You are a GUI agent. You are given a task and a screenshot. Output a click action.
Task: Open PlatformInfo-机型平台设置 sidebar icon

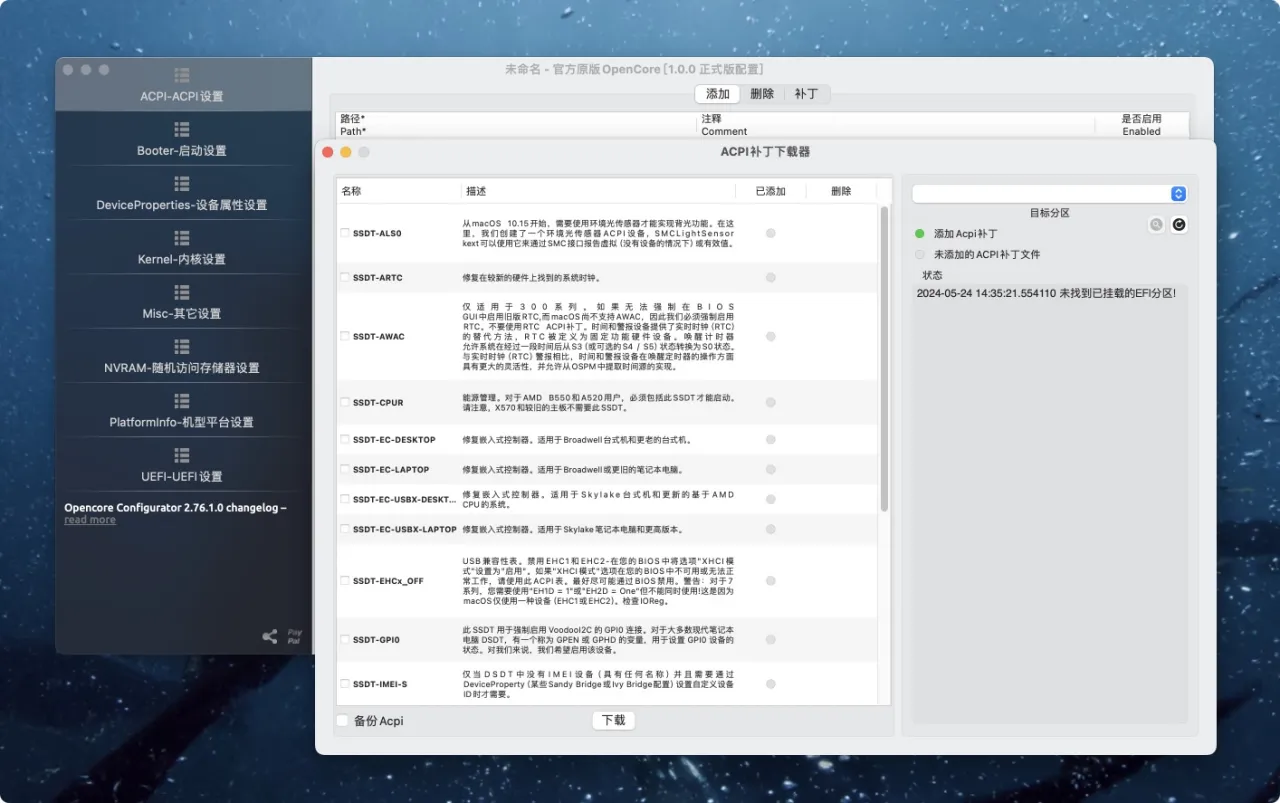(182, 400)
